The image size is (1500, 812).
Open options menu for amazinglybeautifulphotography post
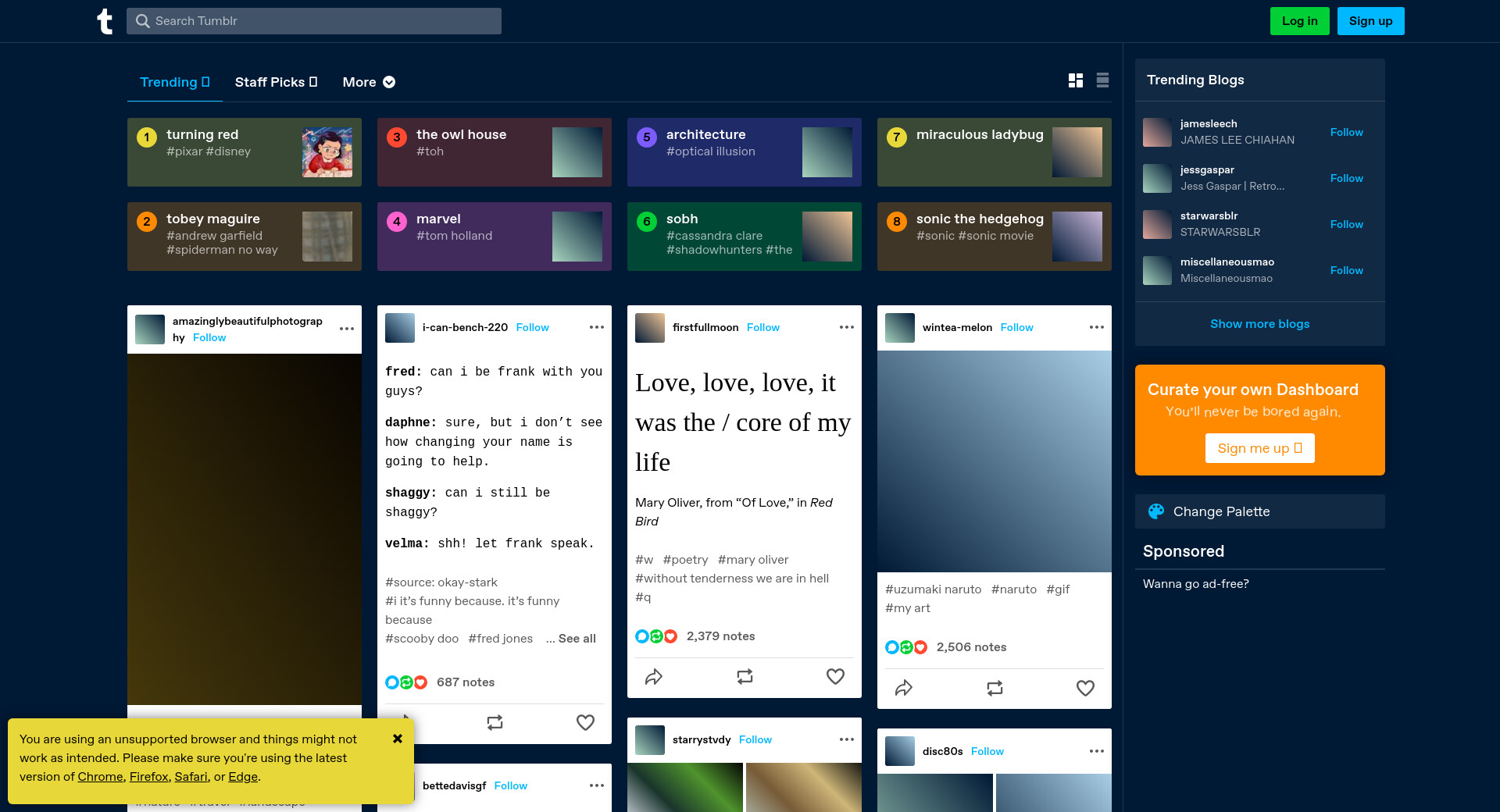(x=347, y=329)
